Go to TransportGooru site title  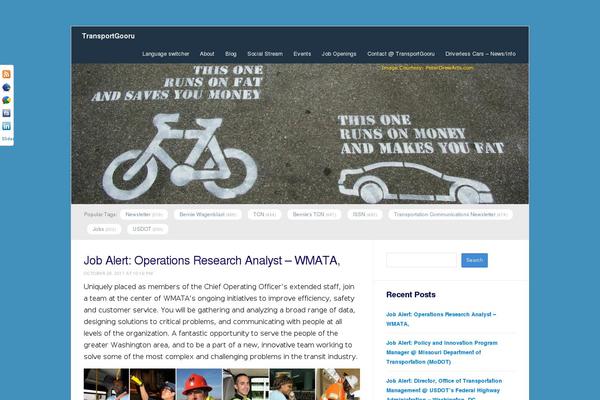(x=108, y=36)
